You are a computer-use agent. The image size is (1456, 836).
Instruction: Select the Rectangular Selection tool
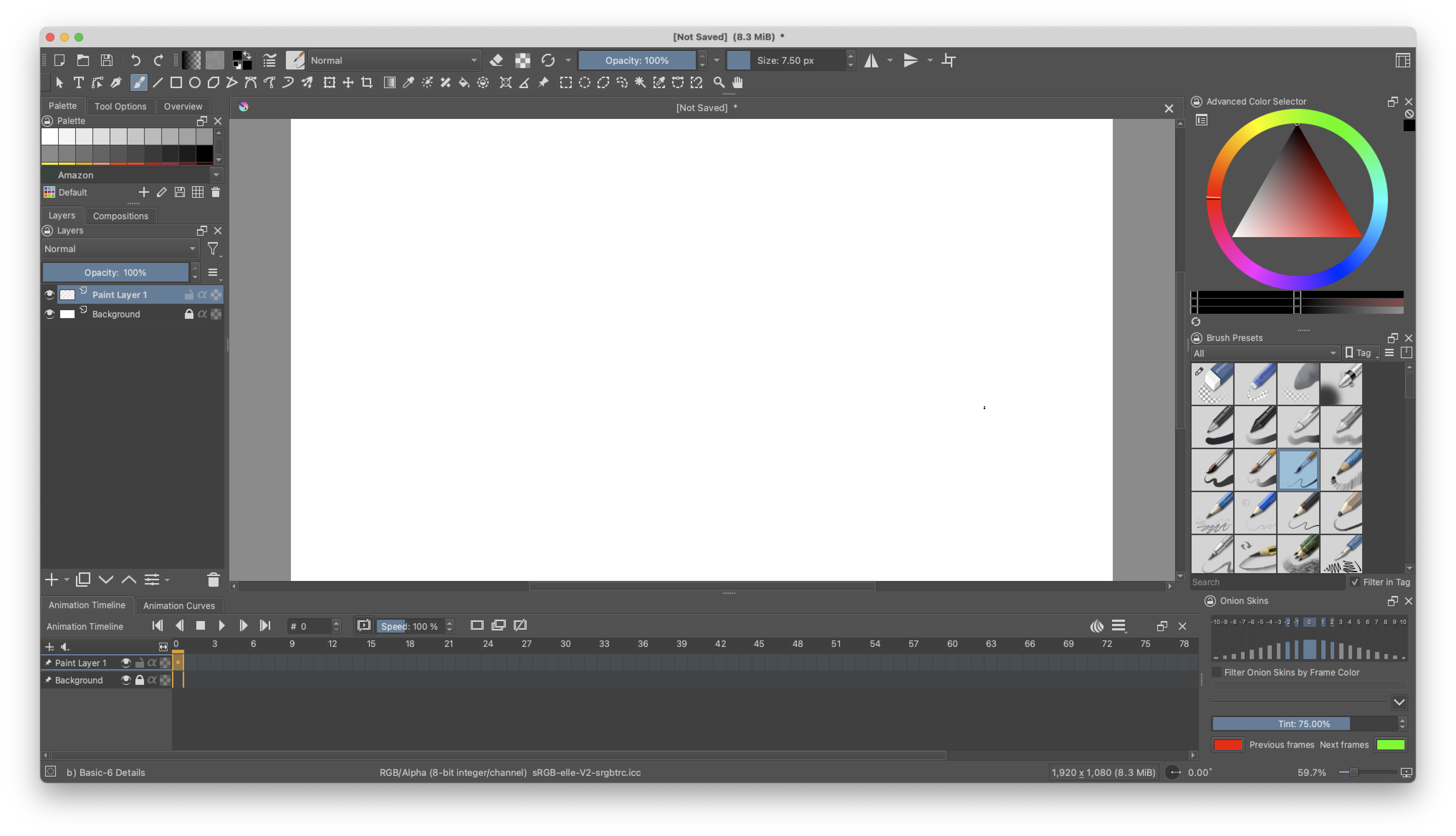point(565,83)
